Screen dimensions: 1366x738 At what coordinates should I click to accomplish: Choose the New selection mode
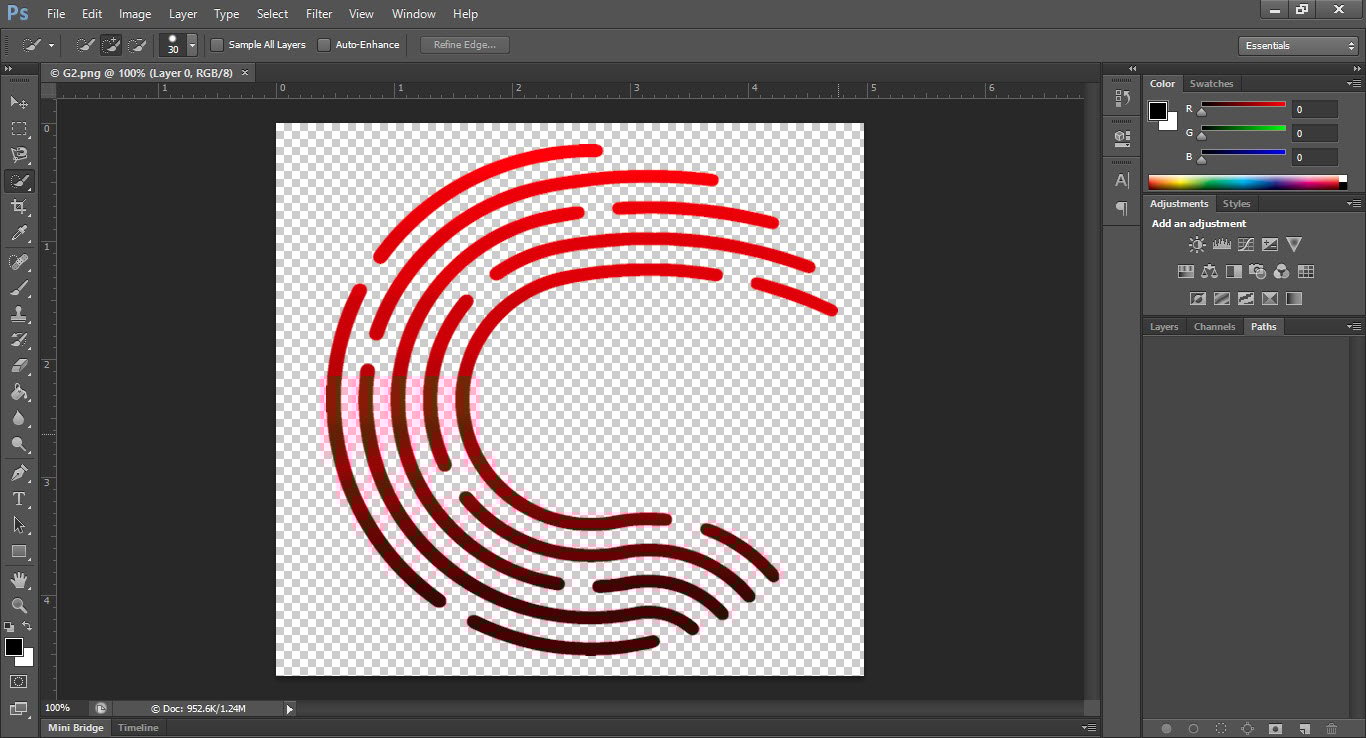pos(86,45)
